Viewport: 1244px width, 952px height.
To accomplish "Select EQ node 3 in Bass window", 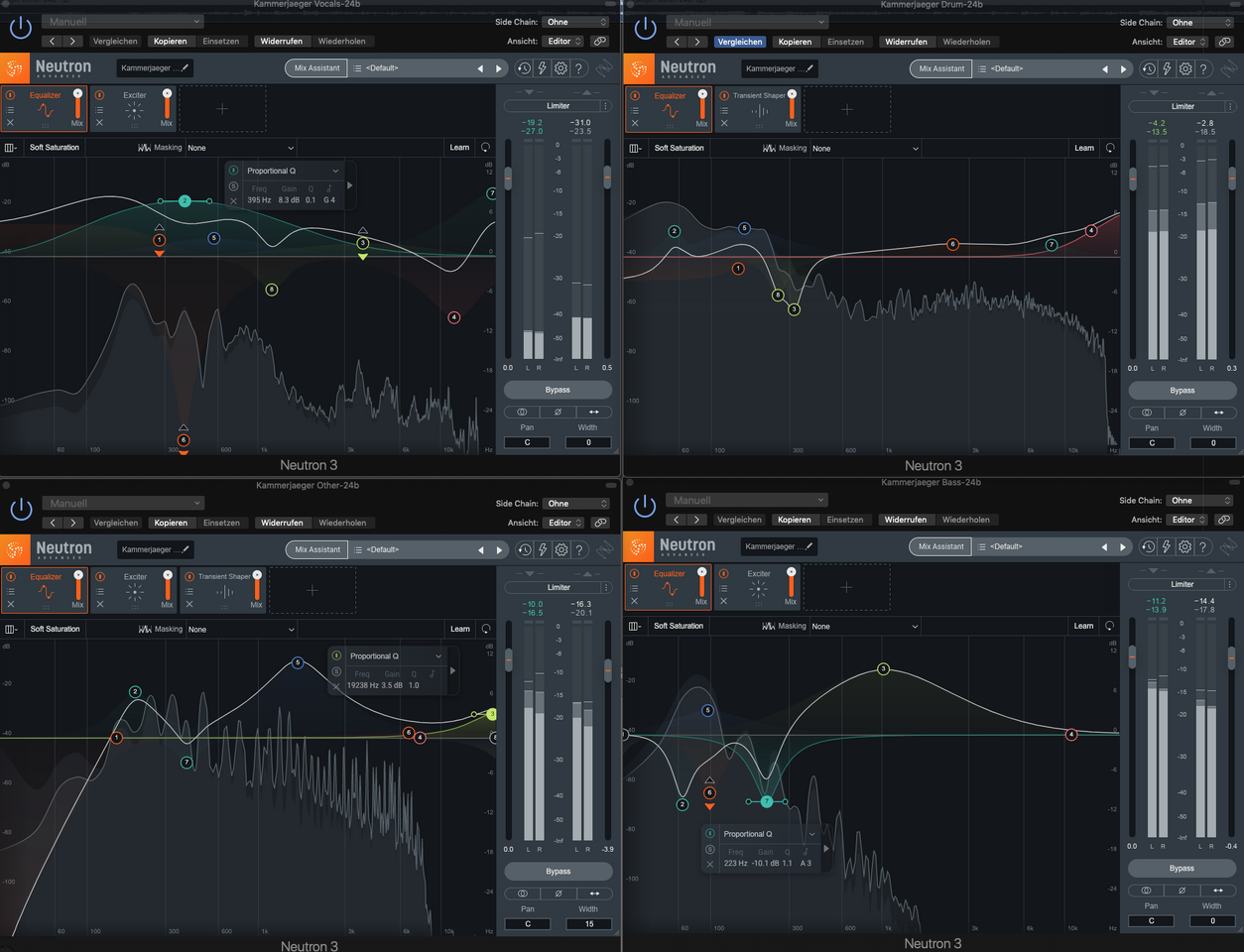I will (883, 669).
